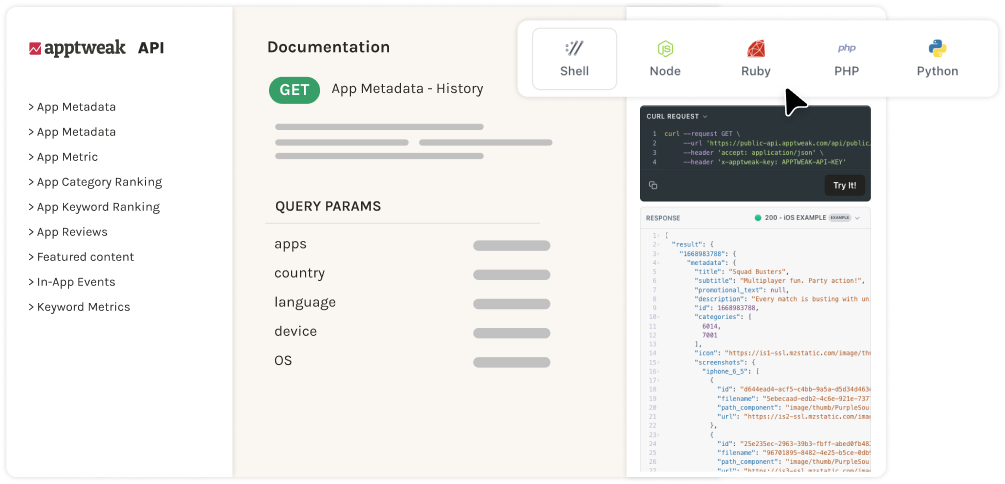Click the "title": "Squad Busters" line
Screen dimensions: 1005x484
click(742, 272)
